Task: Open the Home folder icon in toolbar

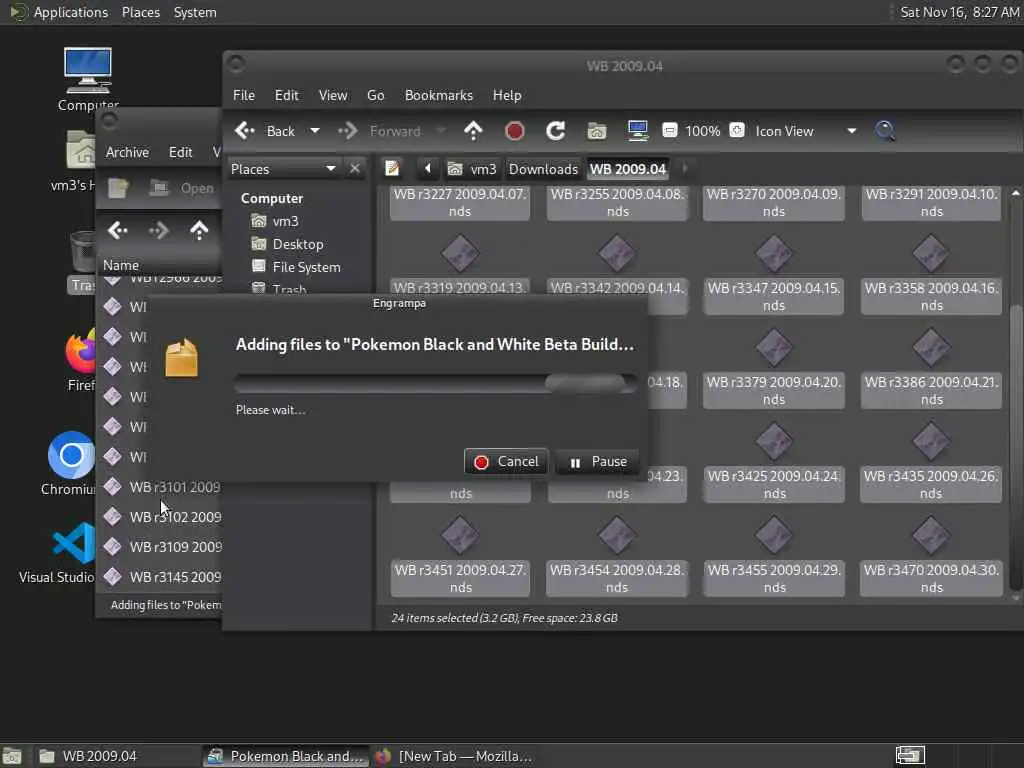Action: (x=596, y=131)
